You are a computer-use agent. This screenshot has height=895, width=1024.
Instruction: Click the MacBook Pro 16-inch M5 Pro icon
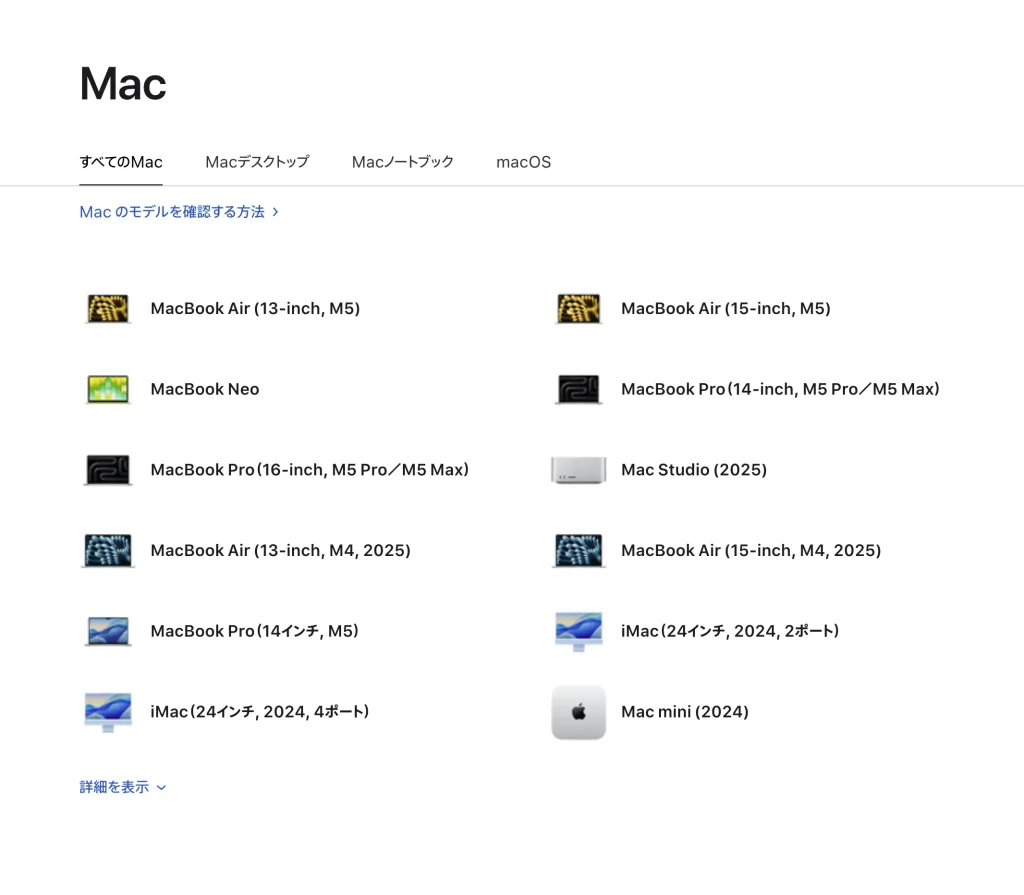tap(108, 470)
